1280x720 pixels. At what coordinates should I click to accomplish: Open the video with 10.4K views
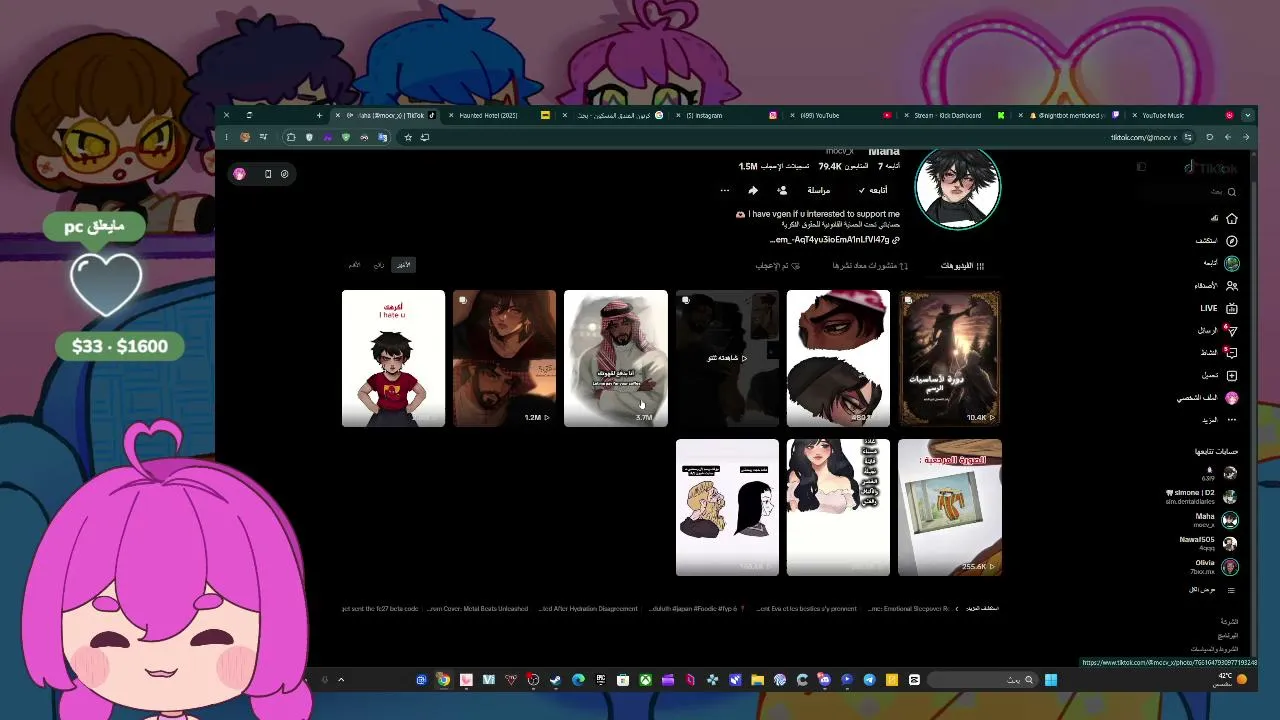(949, 358)
